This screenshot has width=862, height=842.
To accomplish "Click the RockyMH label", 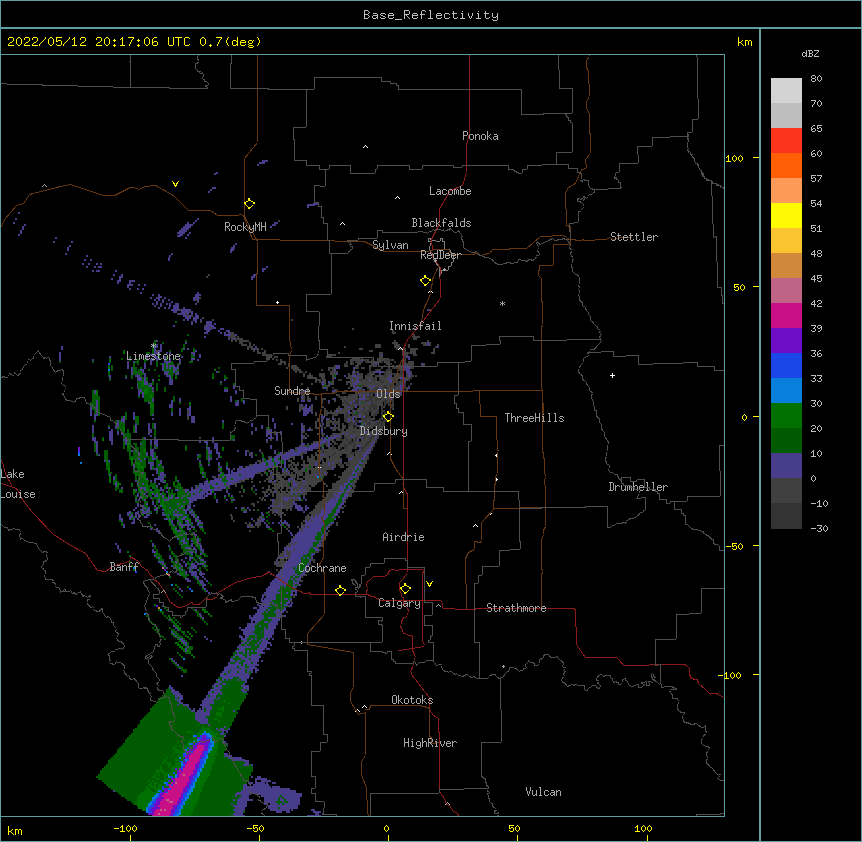I will click(245, 227).
